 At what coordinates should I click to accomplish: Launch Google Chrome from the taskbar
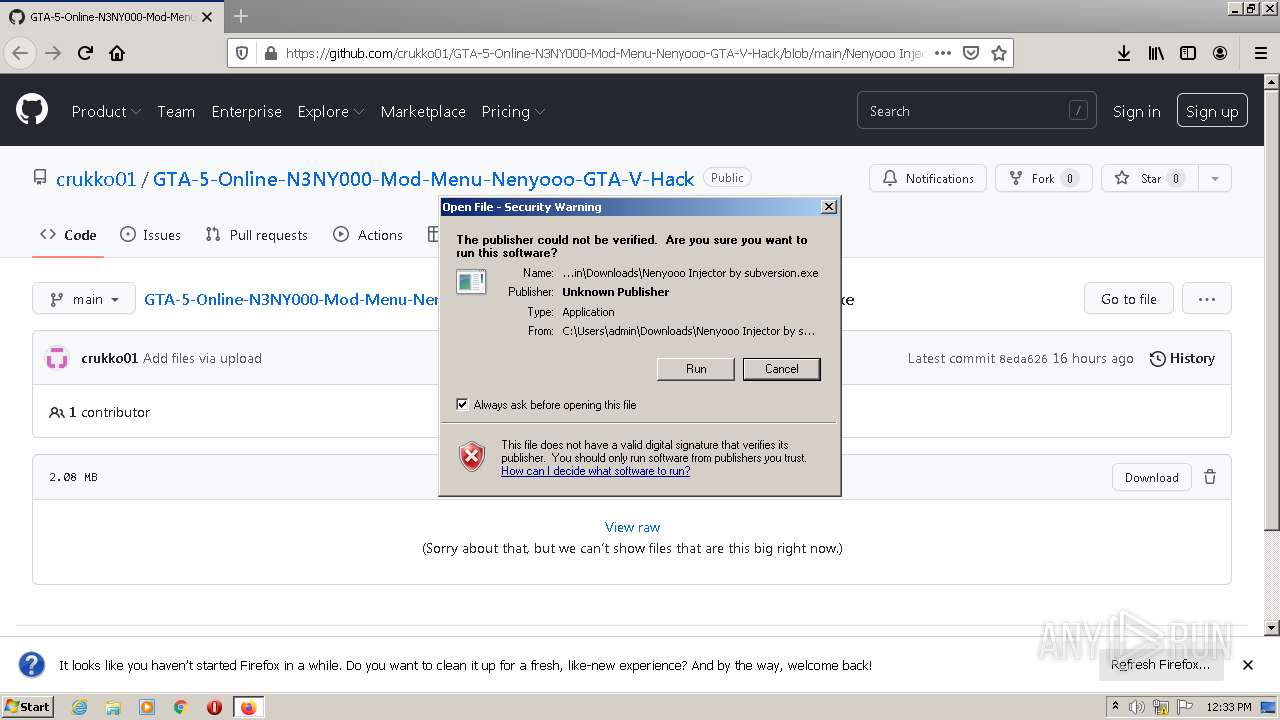pyautogui.click(x=181, y=707)
